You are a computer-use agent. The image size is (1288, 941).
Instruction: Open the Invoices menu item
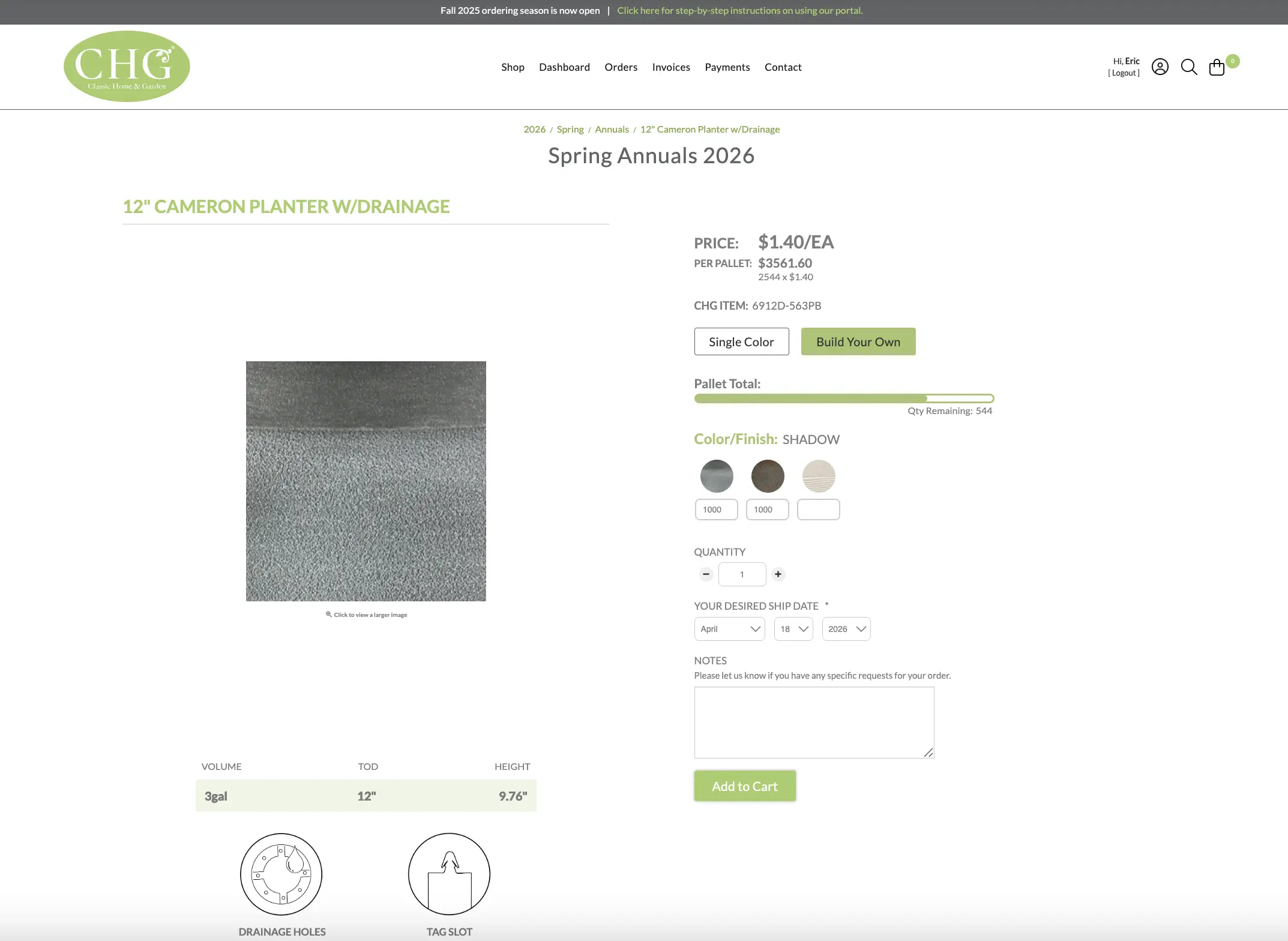(671, 67)
